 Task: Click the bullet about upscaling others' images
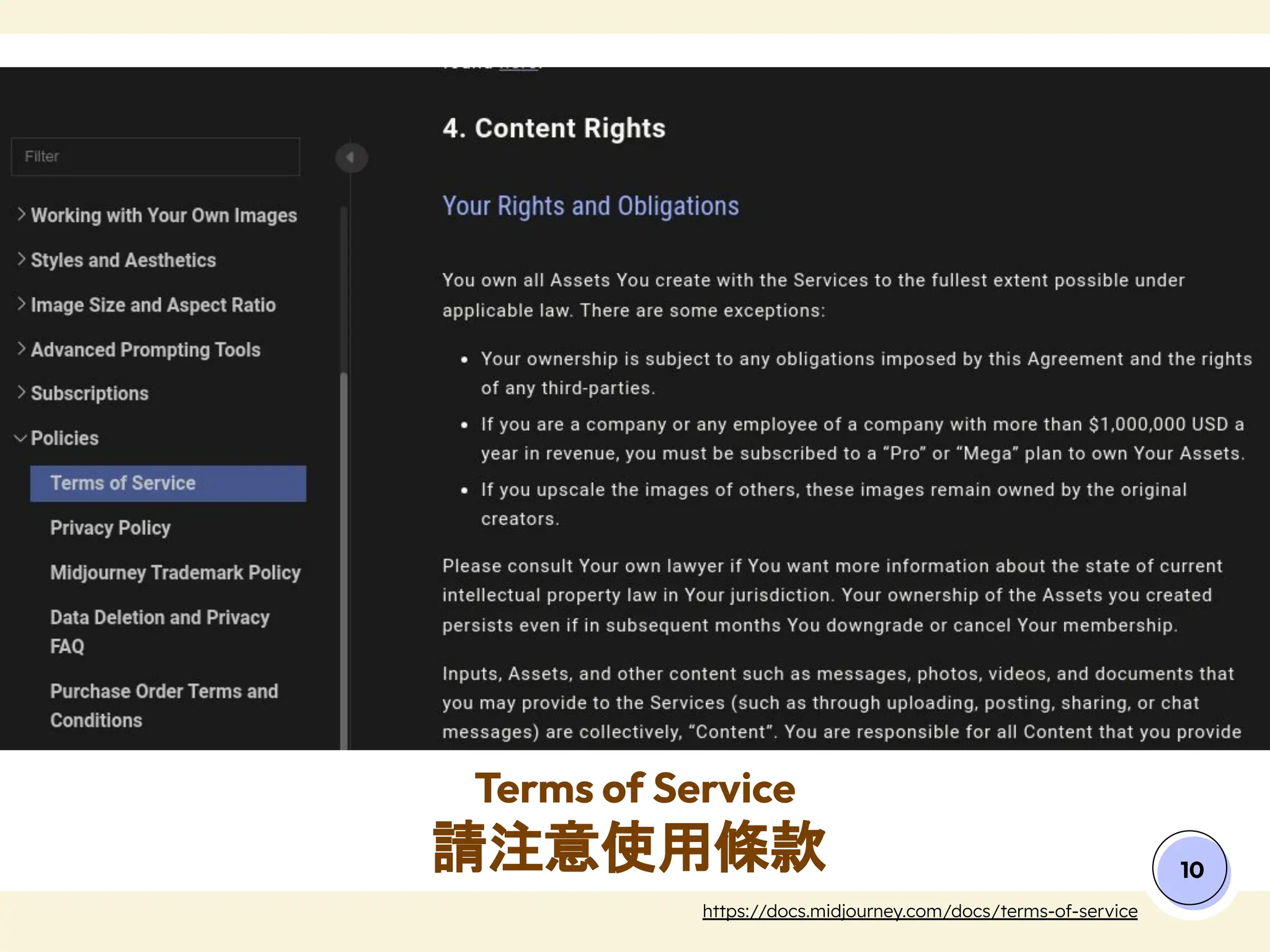834,504
